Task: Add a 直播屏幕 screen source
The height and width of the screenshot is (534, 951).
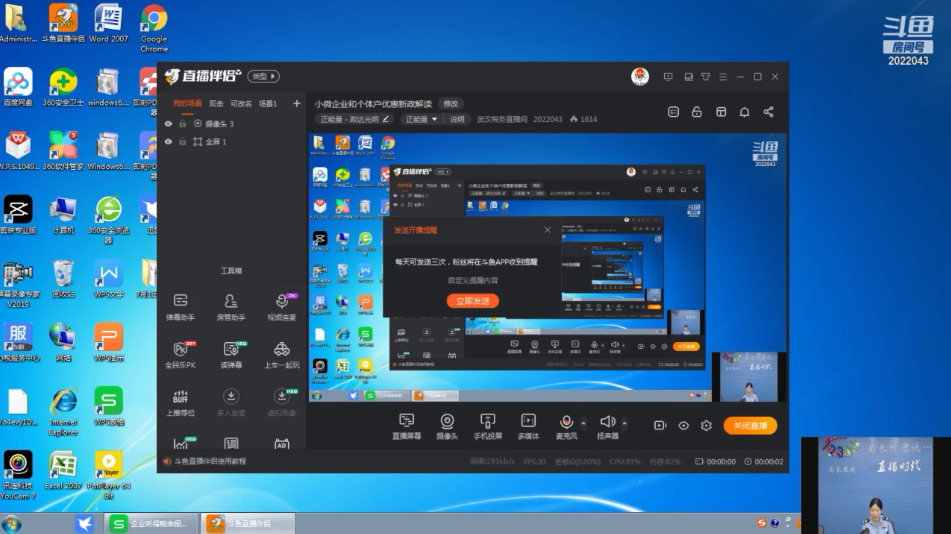Action: pos(406,426)
